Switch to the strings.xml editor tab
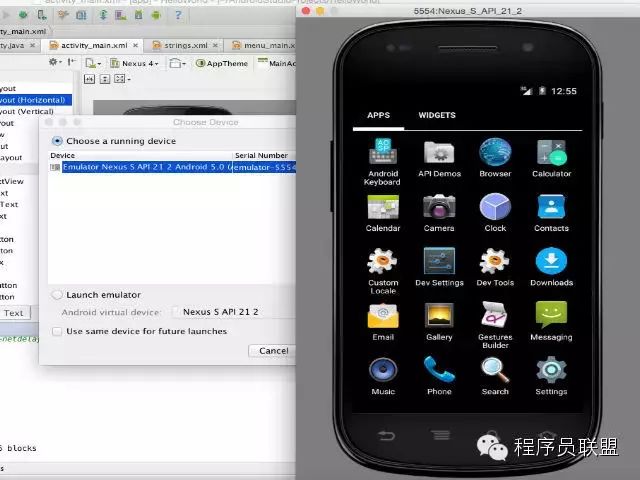The height and width of the screenshot is (480, 640). pyautogui.click(x=185, y=45)
